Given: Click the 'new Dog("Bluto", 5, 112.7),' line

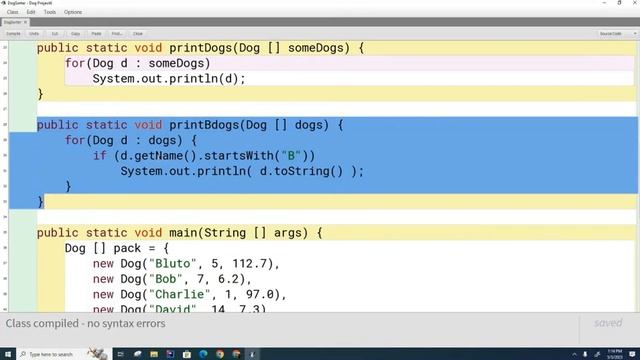Looking at the screenshot, I should tap(186, 264).
